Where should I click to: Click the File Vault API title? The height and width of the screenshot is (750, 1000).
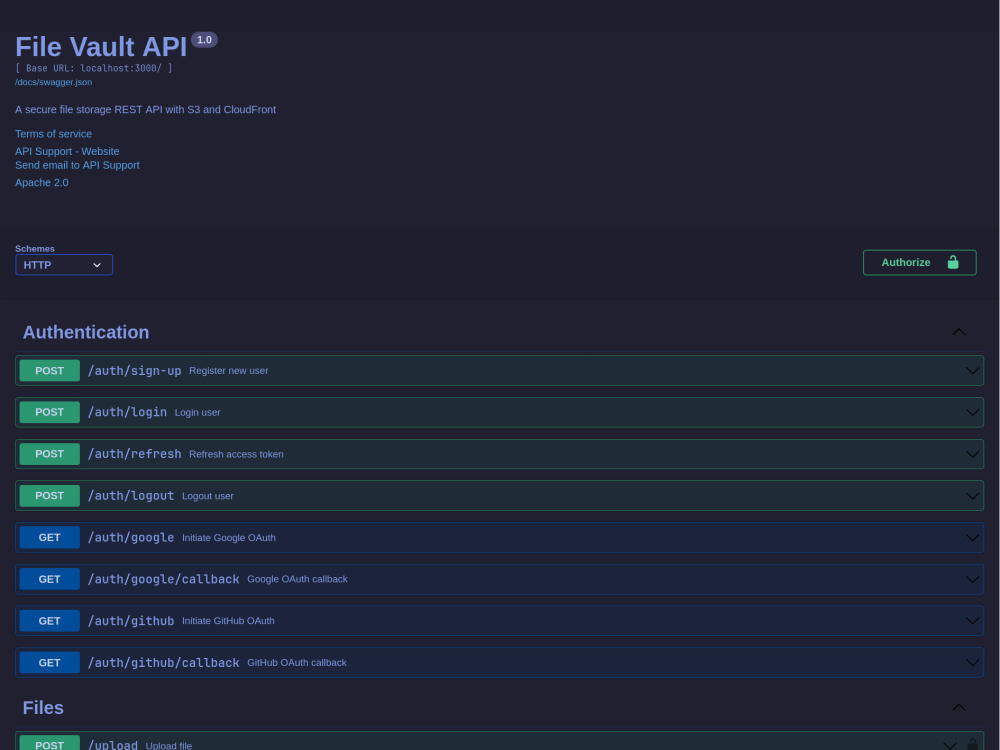101,47
